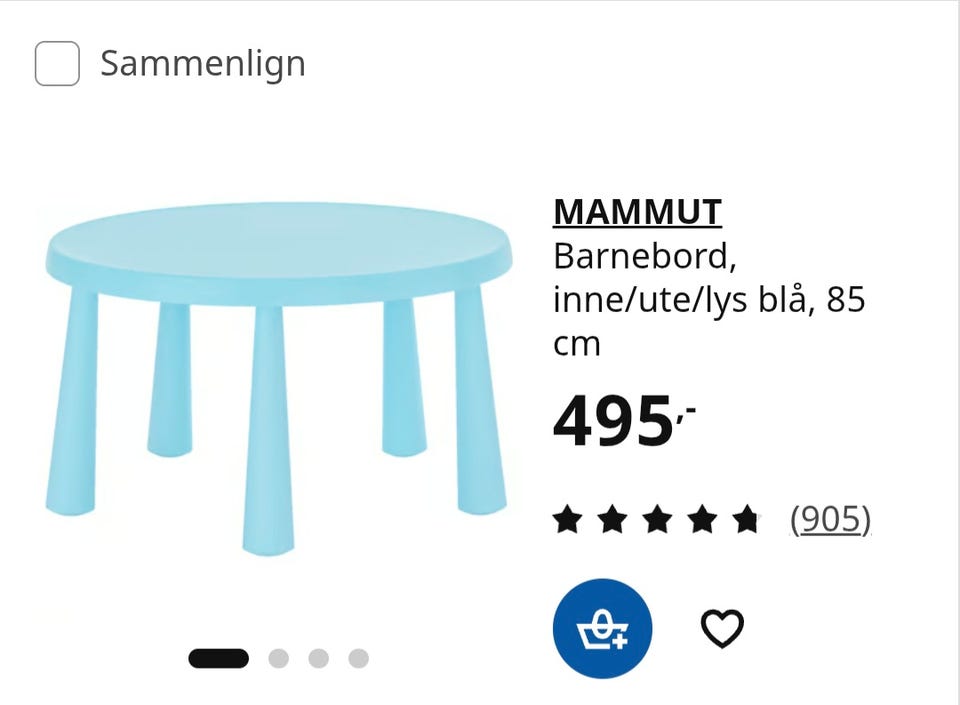
Task: Show the second product image dot
Action: point(279,658)
